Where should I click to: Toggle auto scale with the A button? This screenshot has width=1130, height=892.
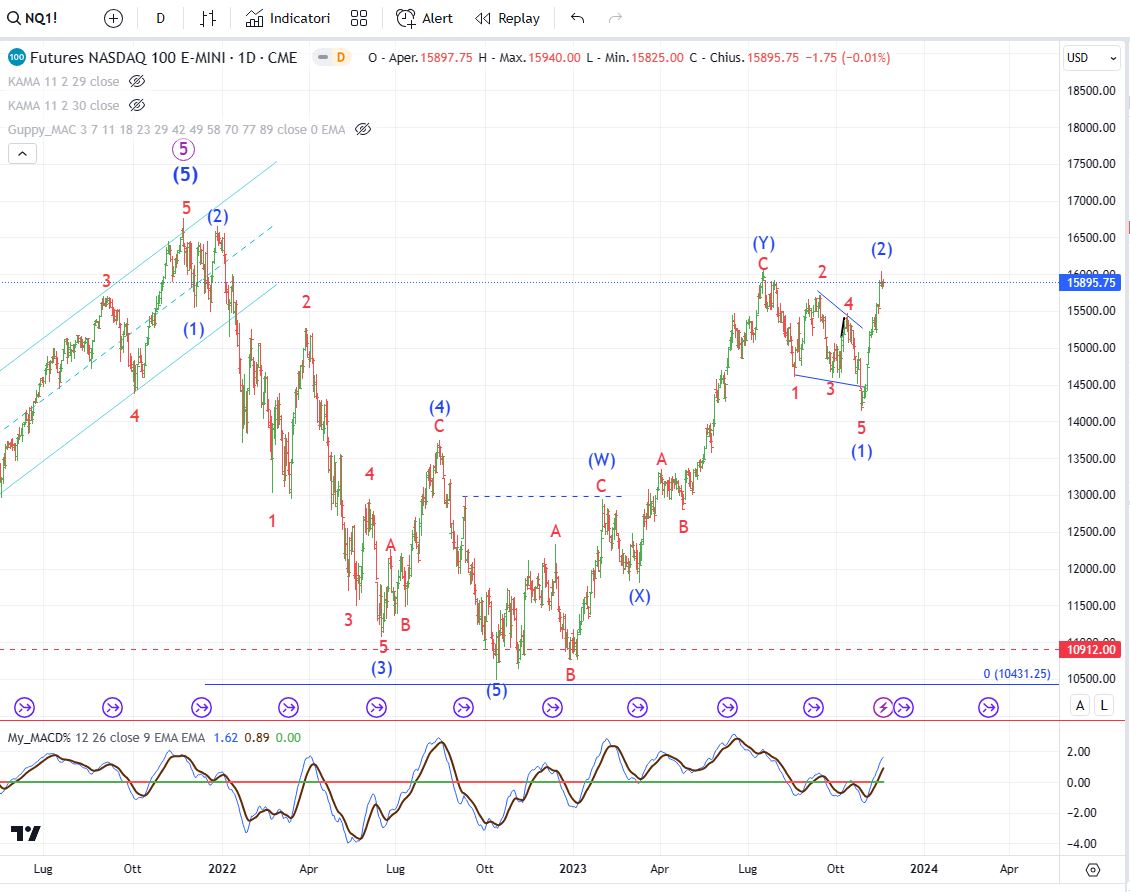point(1080,705)
